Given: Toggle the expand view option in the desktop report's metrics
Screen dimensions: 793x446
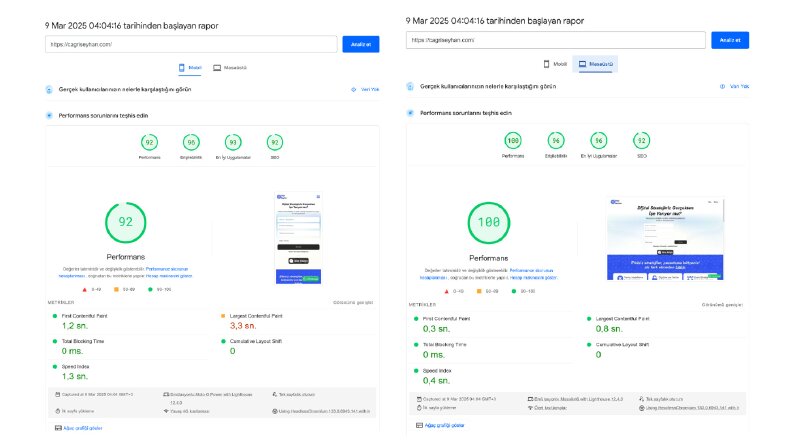Looking at the screenshot, I should point(722,305).
